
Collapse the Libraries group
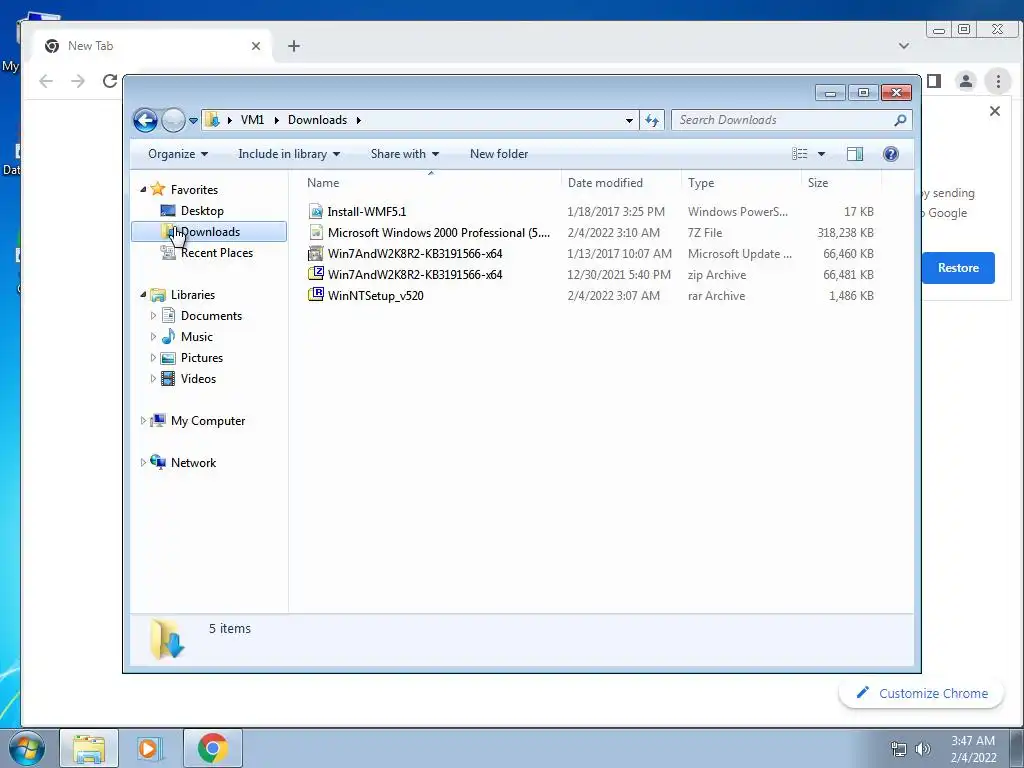pyautogui.click(x=143, y=295)
